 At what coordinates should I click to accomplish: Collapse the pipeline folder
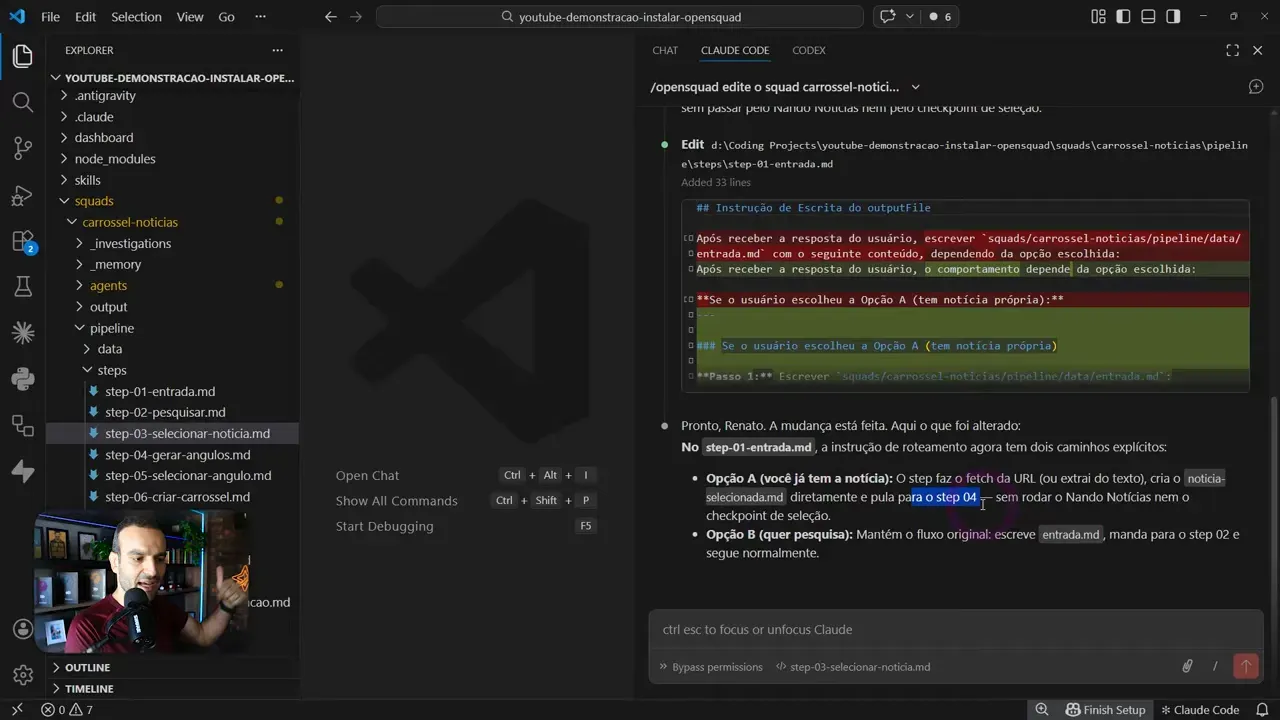coord(111,328)
